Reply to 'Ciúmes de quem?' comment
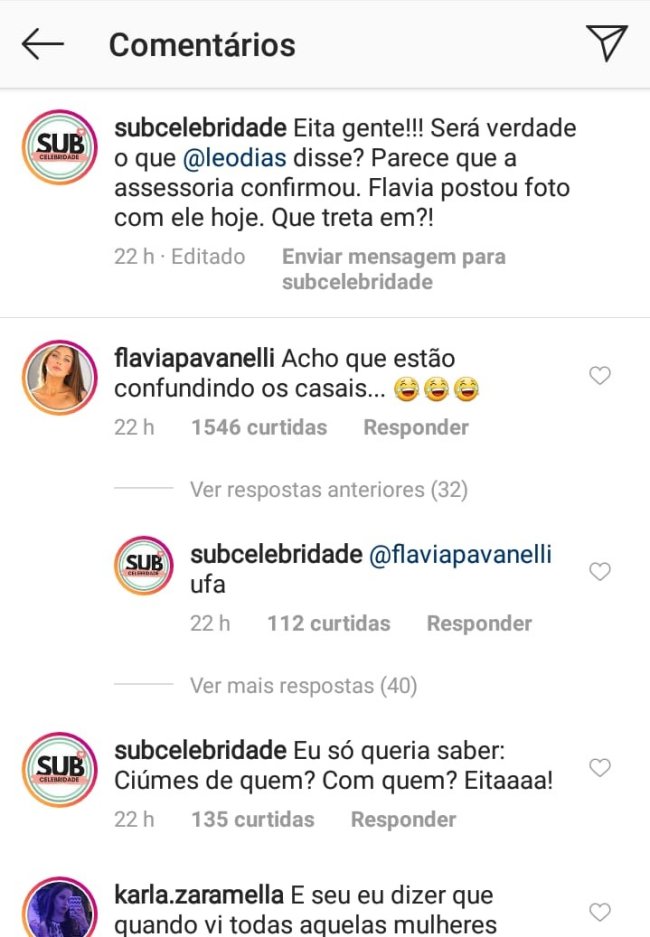The width and height of the screenshot is (650, 937). pos(403,819)
